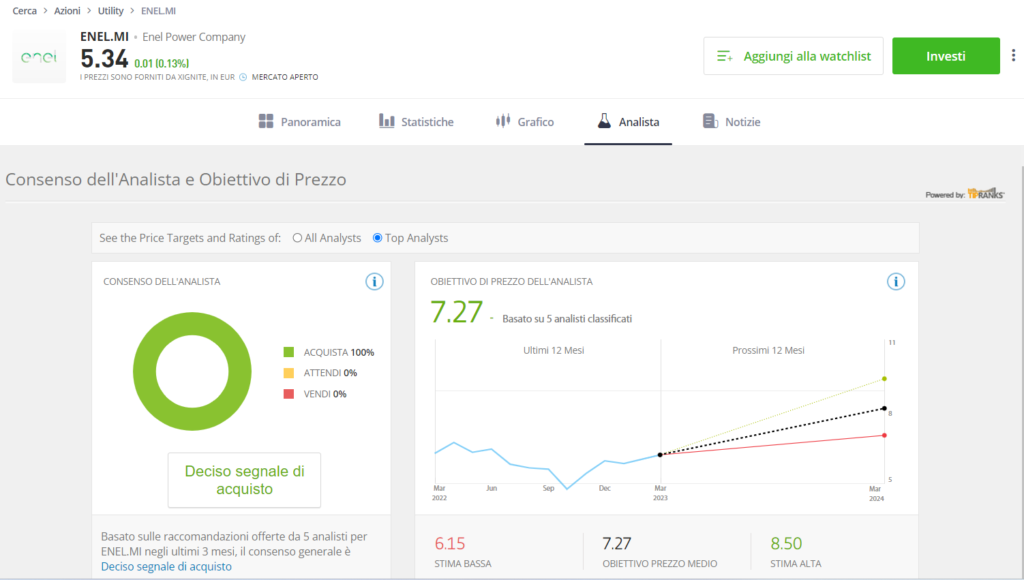Open the blue Deciso segnale di acquisto link
Image resolution: width=1024 pixels, height=580 pixels.
[x=166, y=566]
